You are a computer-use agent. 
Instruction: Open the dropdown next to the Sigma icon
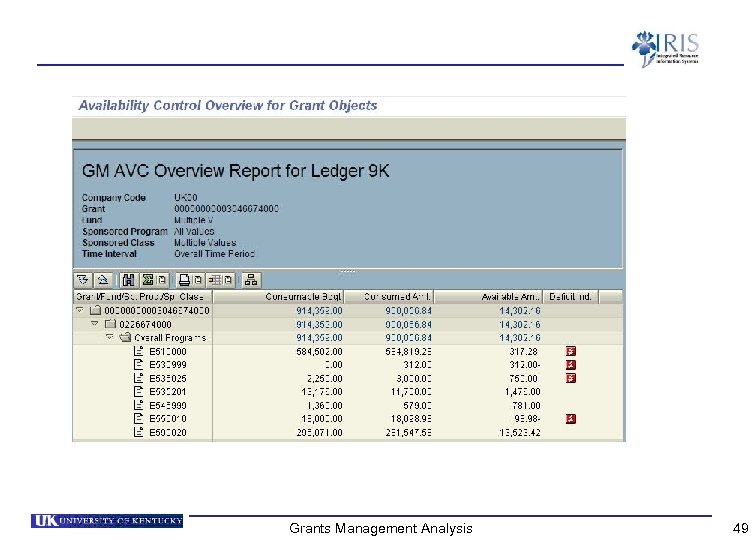(162, 280)
